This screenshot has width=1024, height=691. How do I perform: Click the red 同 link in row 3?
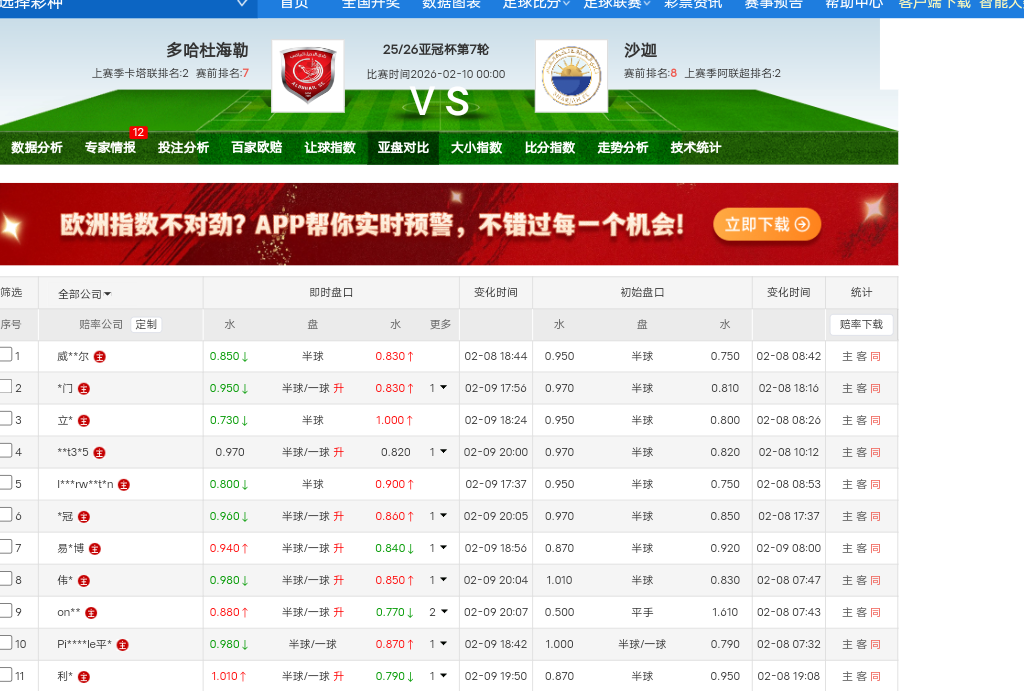click(876, 420)
